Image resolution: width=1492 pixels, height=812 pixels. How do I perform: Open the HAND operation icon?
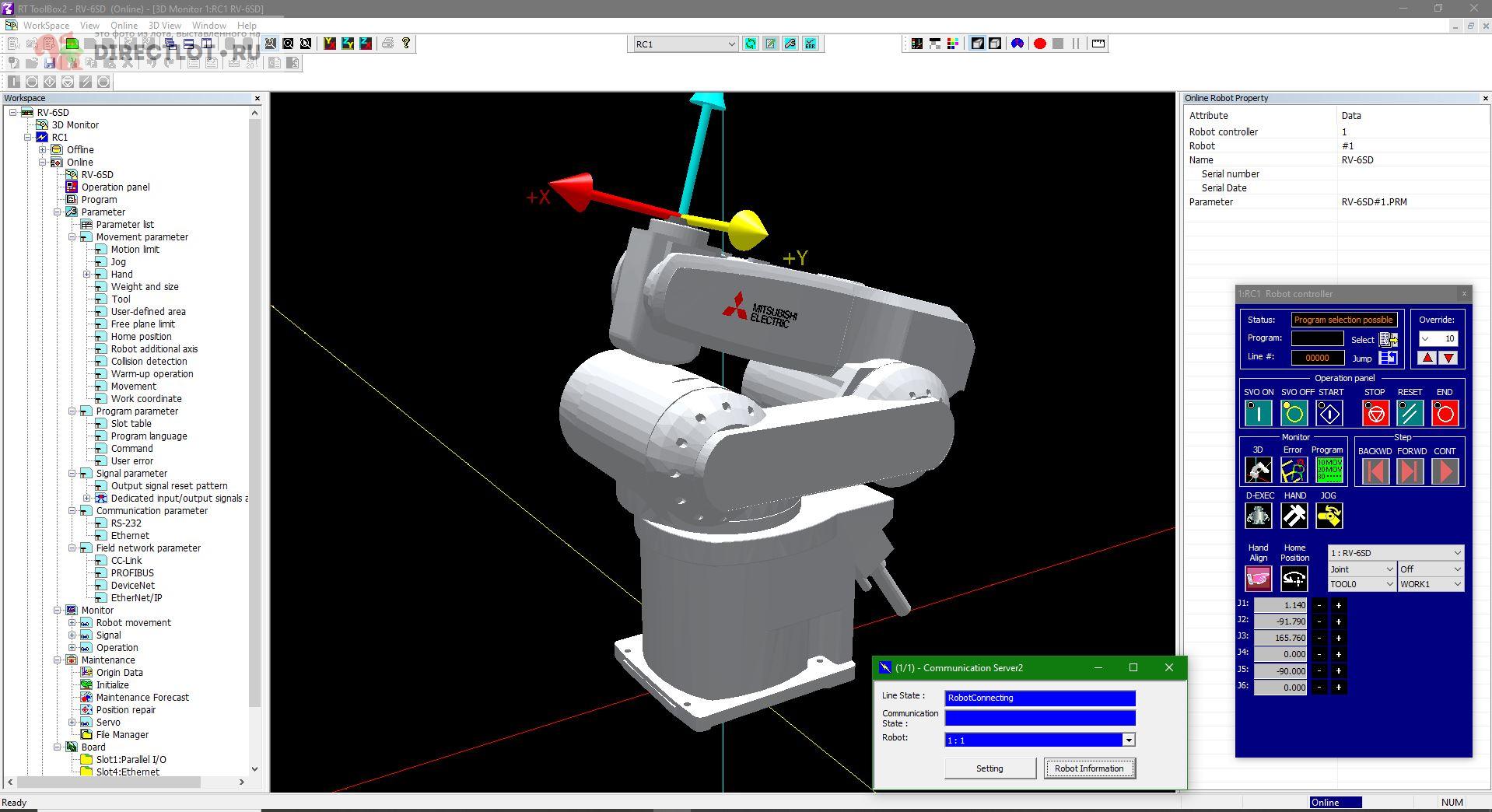[x=1294, y=515]
